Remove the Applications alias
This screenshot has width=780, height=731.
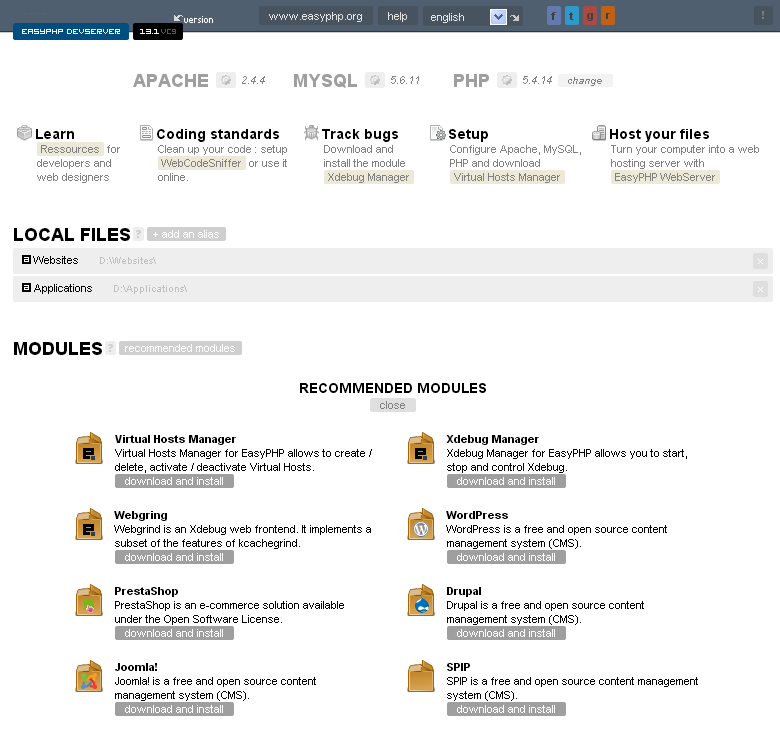coord(760,289)
